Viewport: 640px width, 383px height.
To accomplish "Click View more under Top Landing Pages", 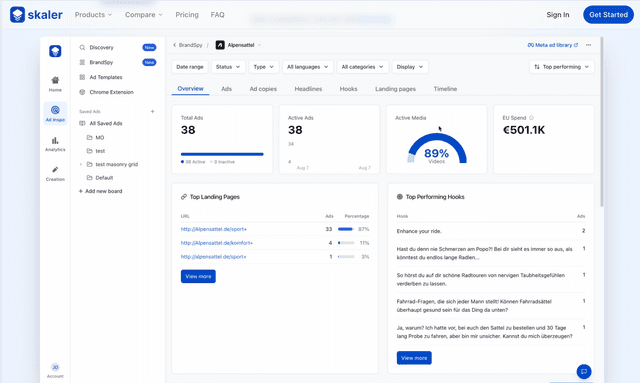I will pyautogui.click(x=198, y=276).
